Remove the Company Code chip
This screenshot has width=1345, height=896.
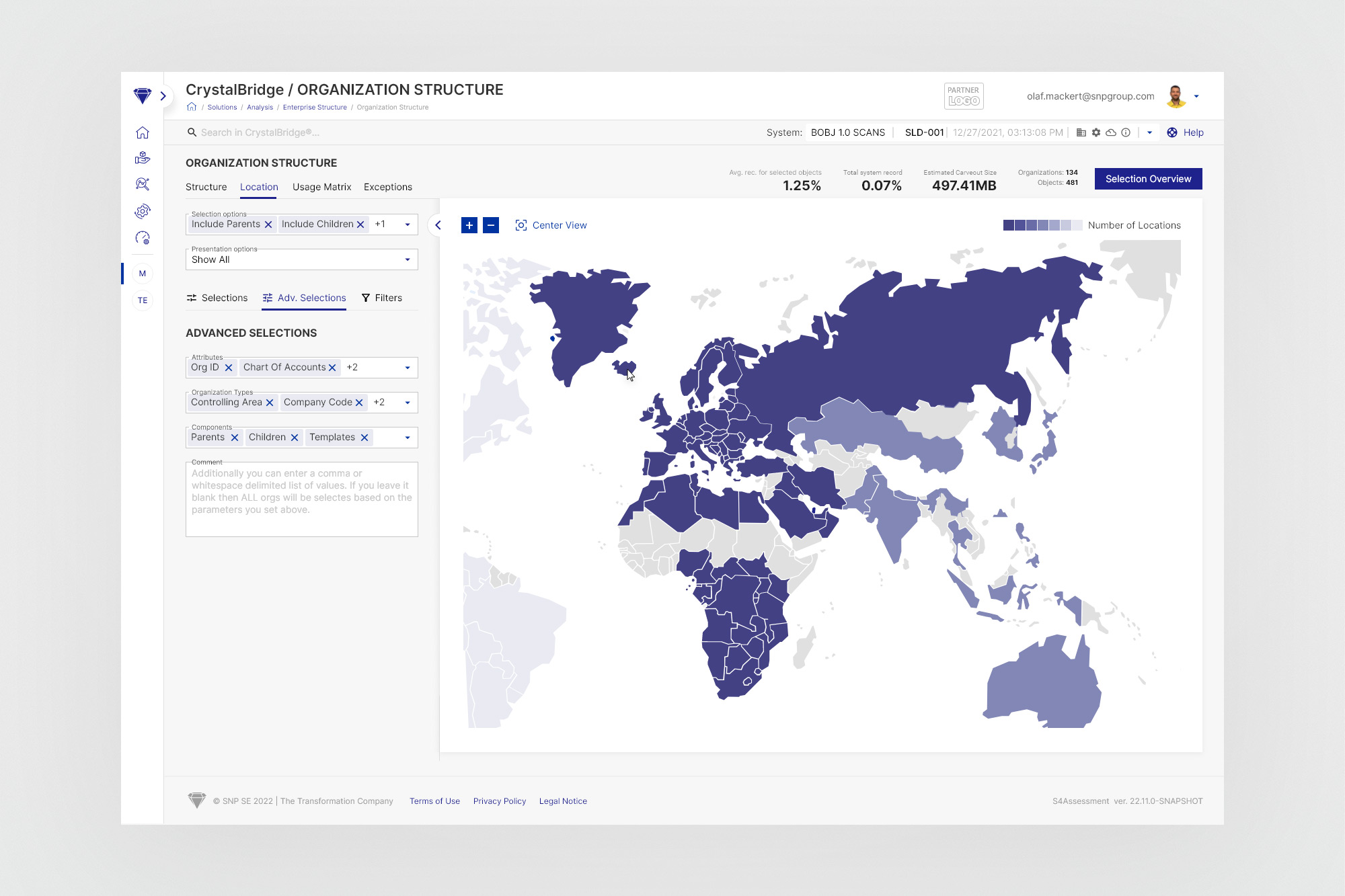click(x=359, y=403)
